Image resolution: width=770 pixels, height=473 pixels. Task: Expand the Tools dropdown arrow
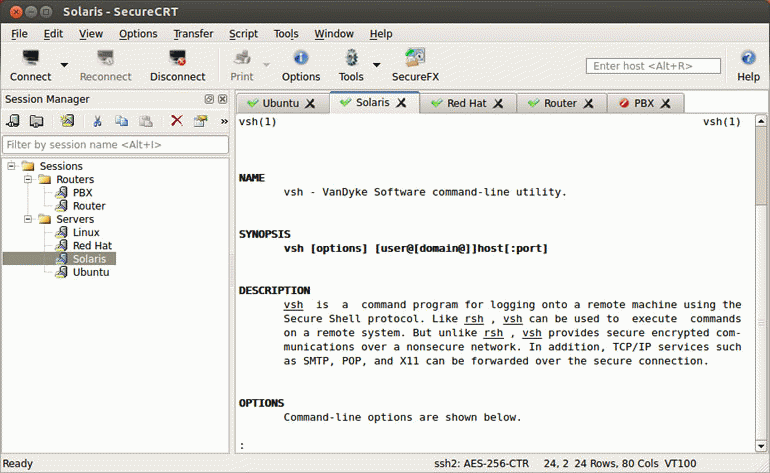click(x=376, y=64)
